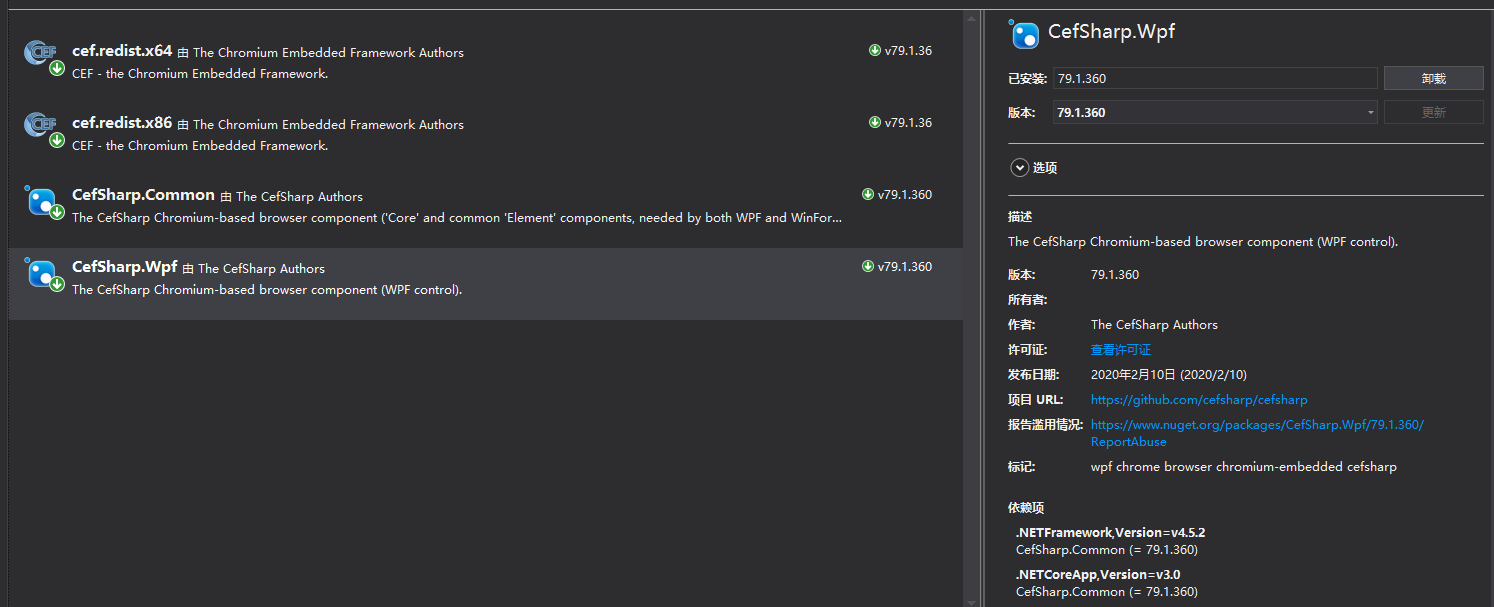
Task: Select the CefSharp.Common package row
Action: [480, 205]
